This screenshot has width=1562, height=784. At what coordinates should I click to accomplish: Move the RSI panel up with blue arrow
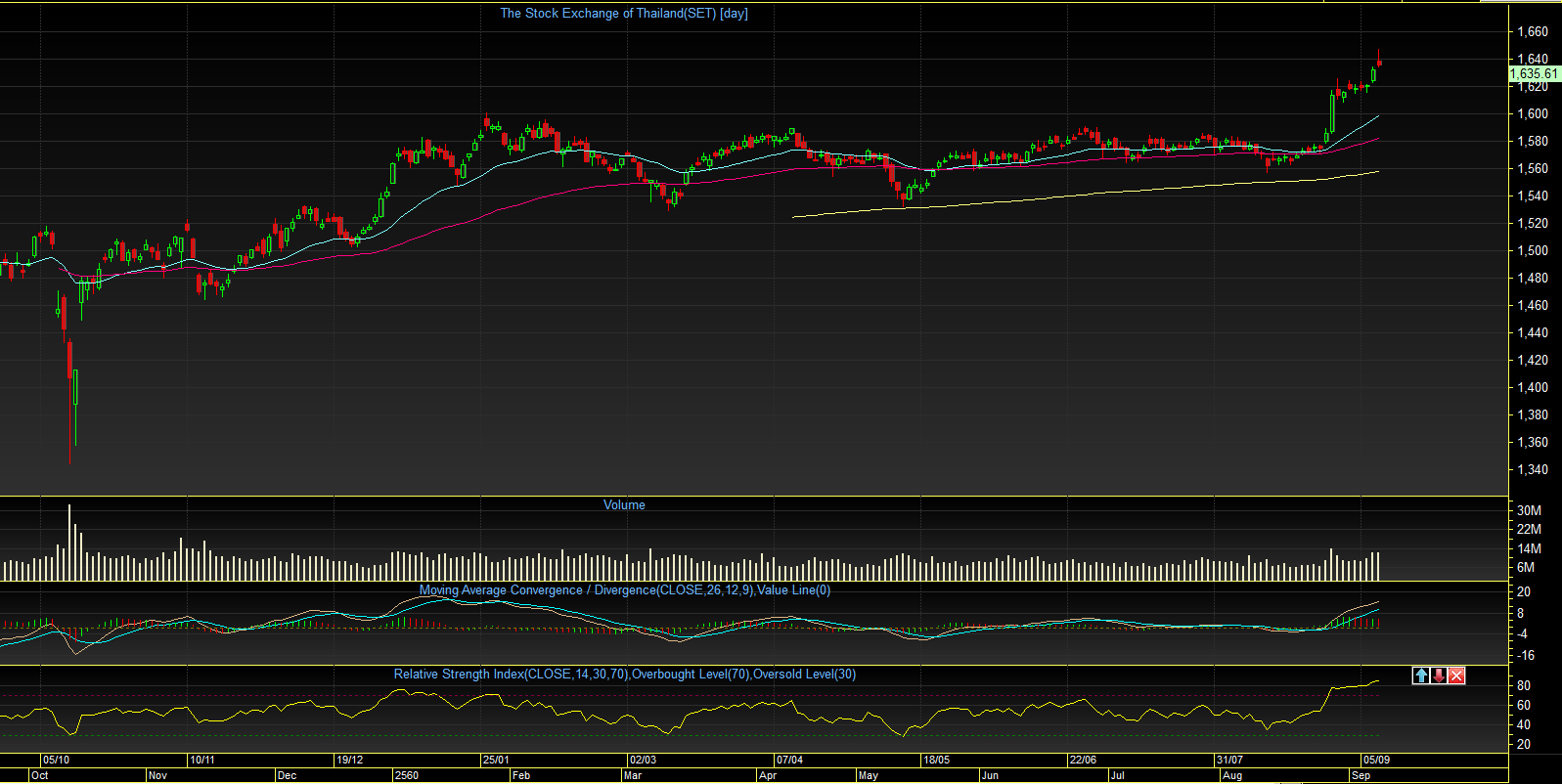tap(1421, 675)
